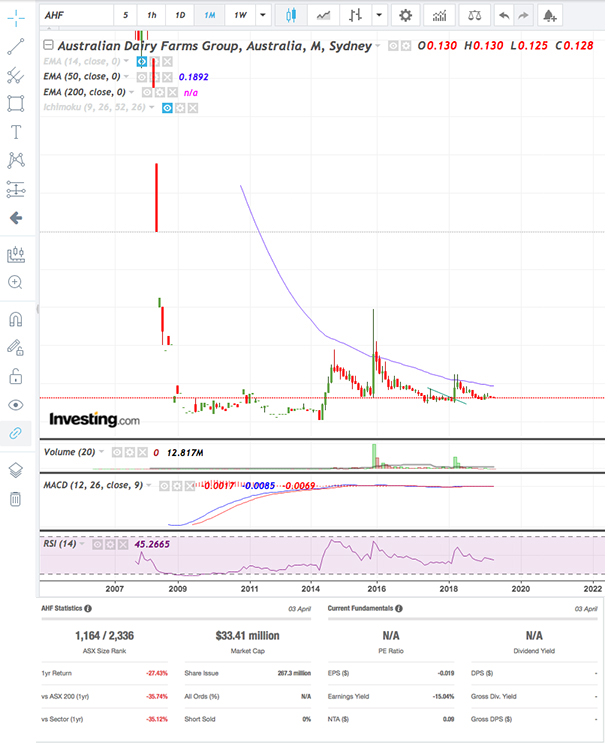
Task: Select bar chart style
Action: [x=355, y=15]
